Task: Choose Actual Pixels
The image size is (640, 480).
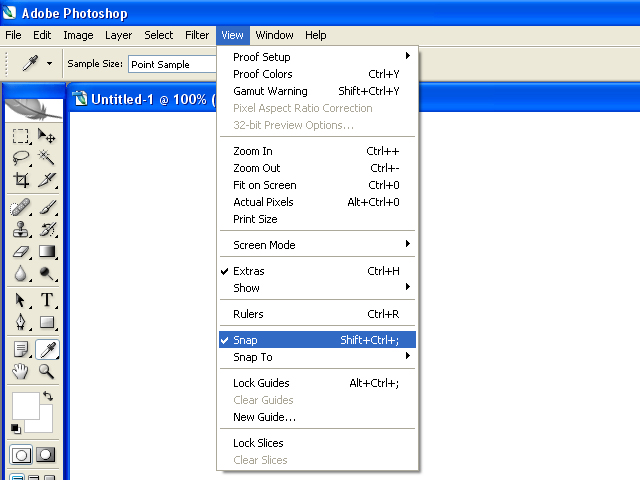Action: coord(317,202)
